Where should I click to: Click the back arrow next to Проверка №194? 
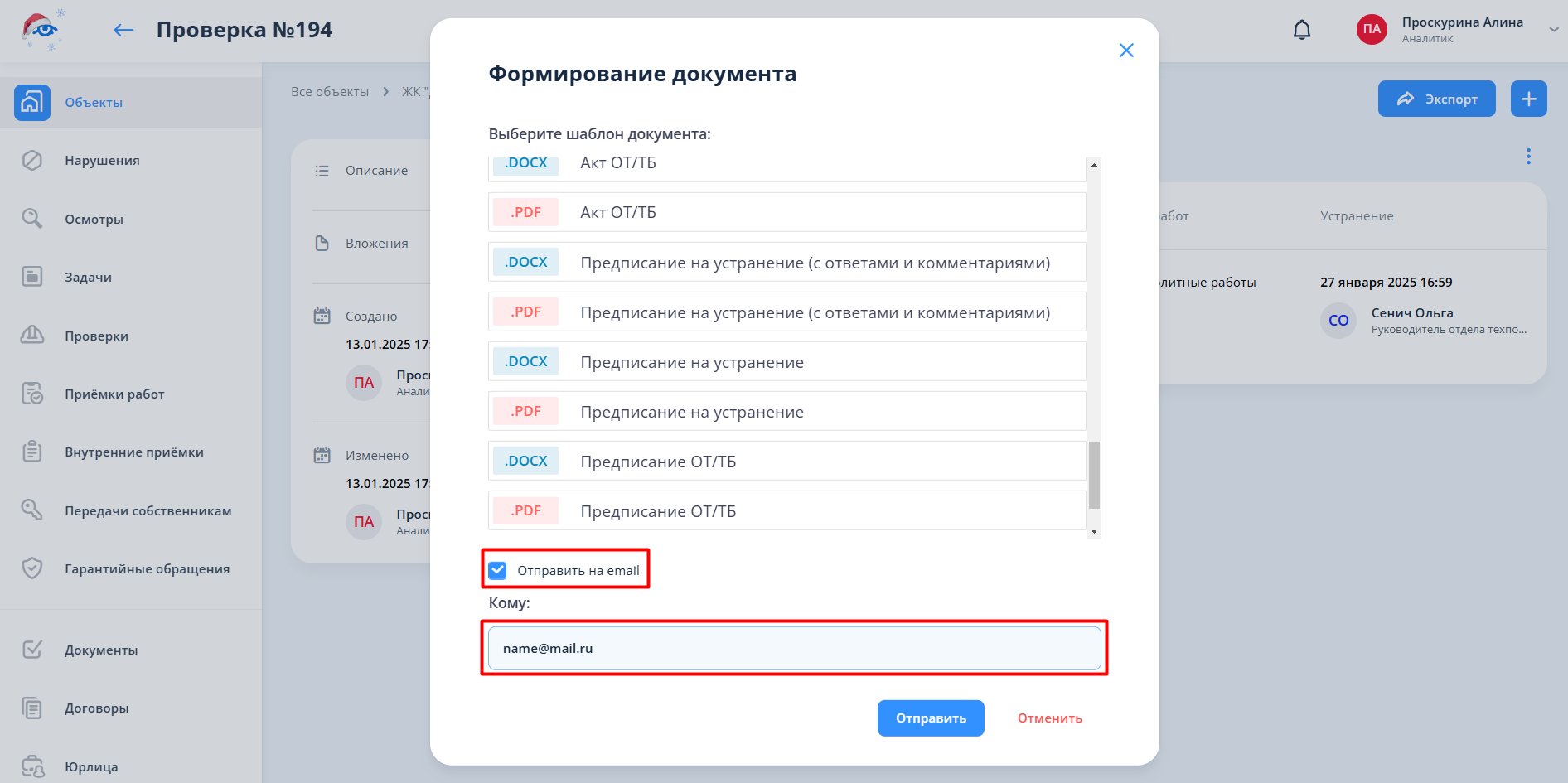tap(123, 31)
